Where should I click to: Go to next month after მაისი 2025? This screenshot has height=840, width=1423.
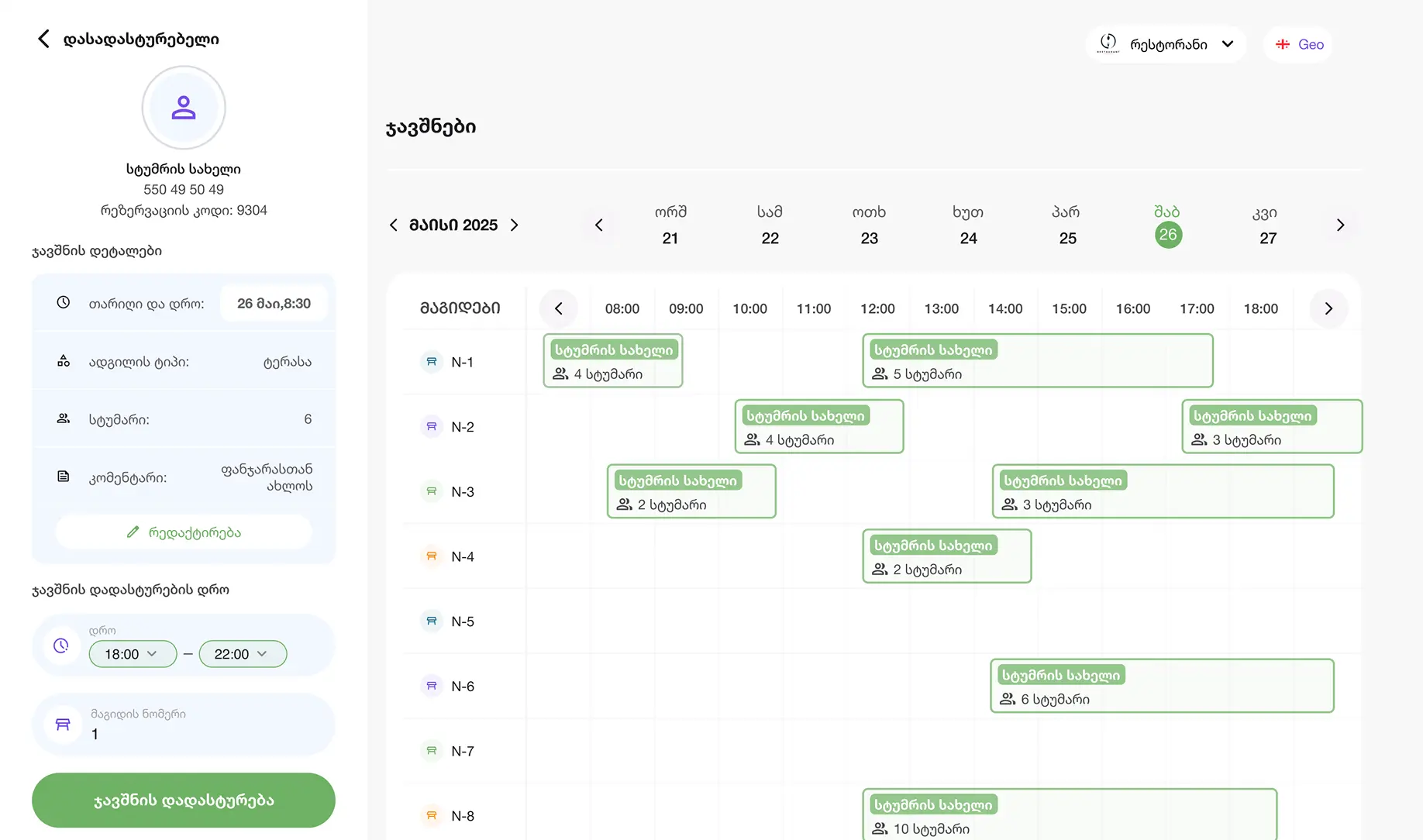[514, 225]
